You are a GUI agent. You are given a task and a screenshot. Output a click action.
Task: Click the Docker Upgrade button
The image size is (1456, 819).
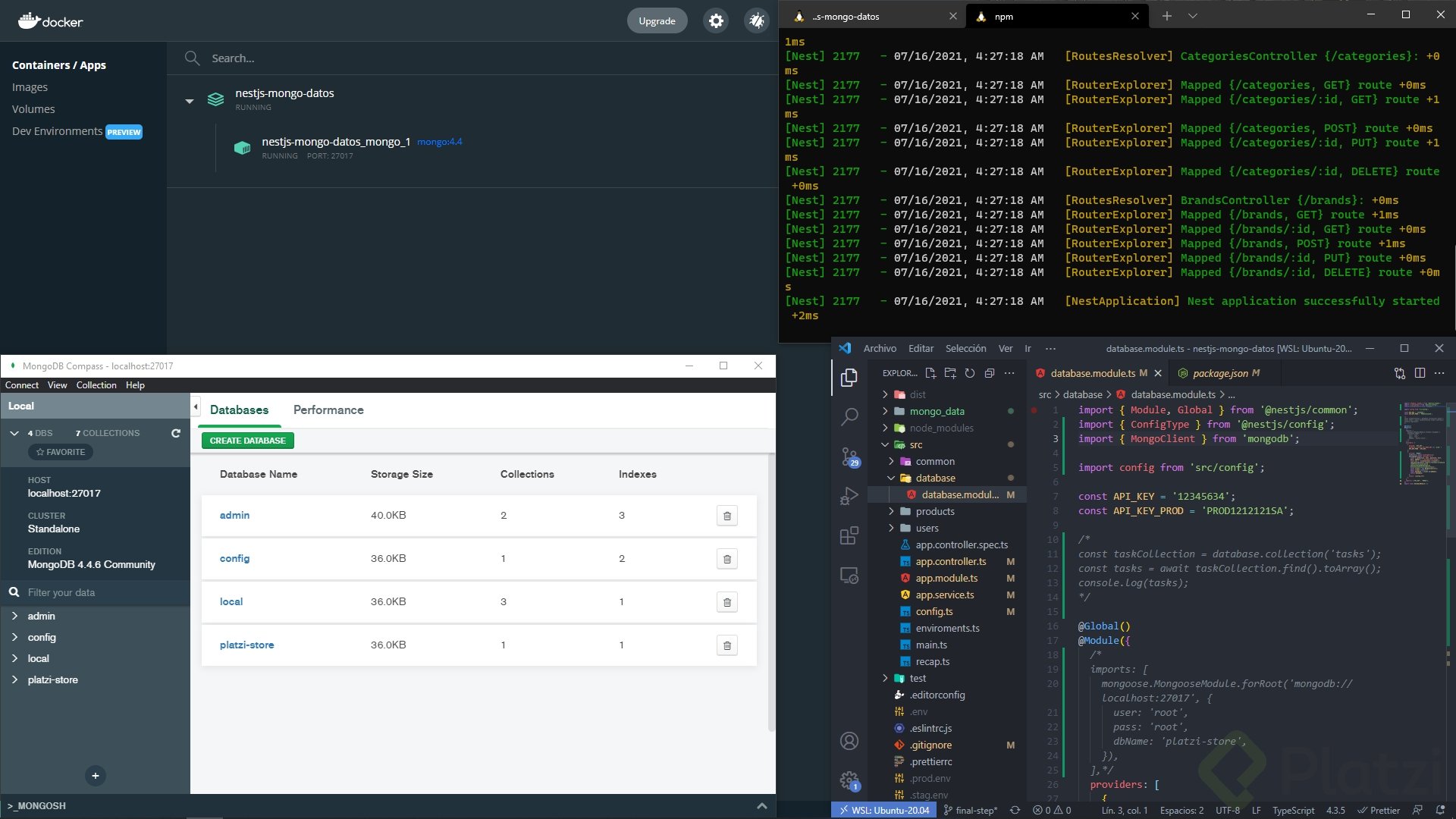point(657,21)
